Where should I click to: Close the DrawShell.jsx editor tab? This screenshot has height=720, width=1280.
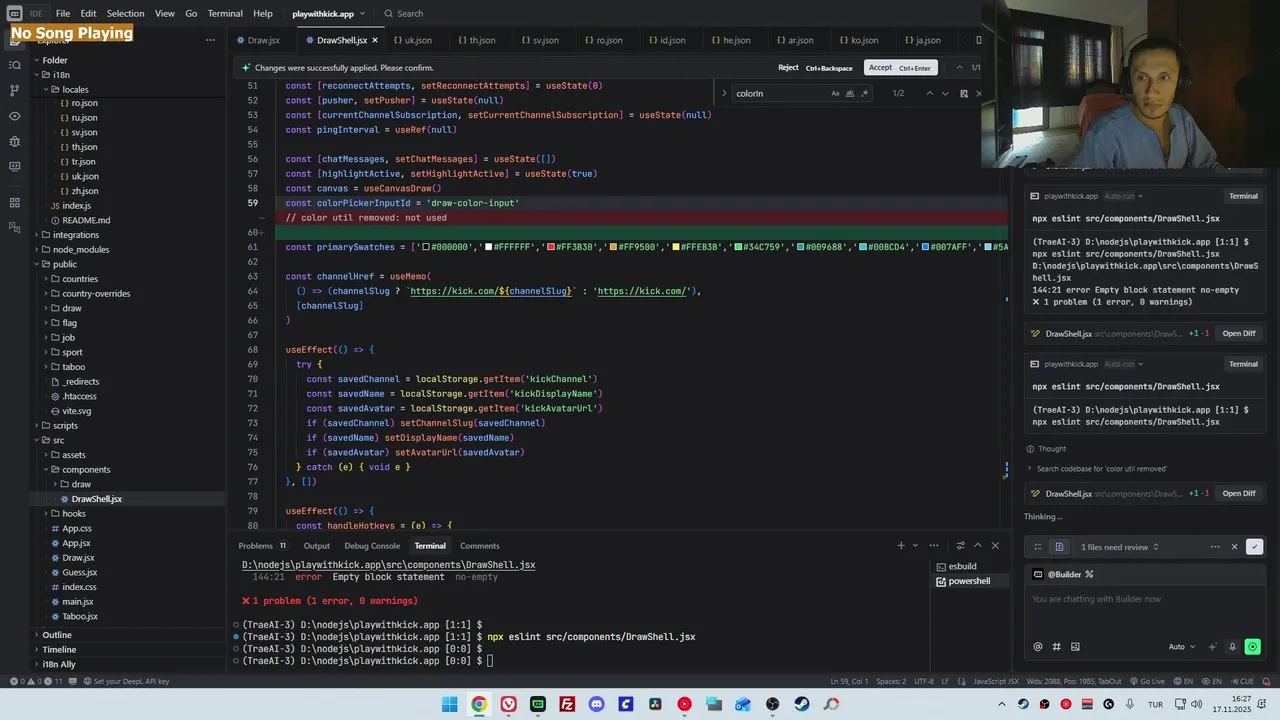coord(375,40)
